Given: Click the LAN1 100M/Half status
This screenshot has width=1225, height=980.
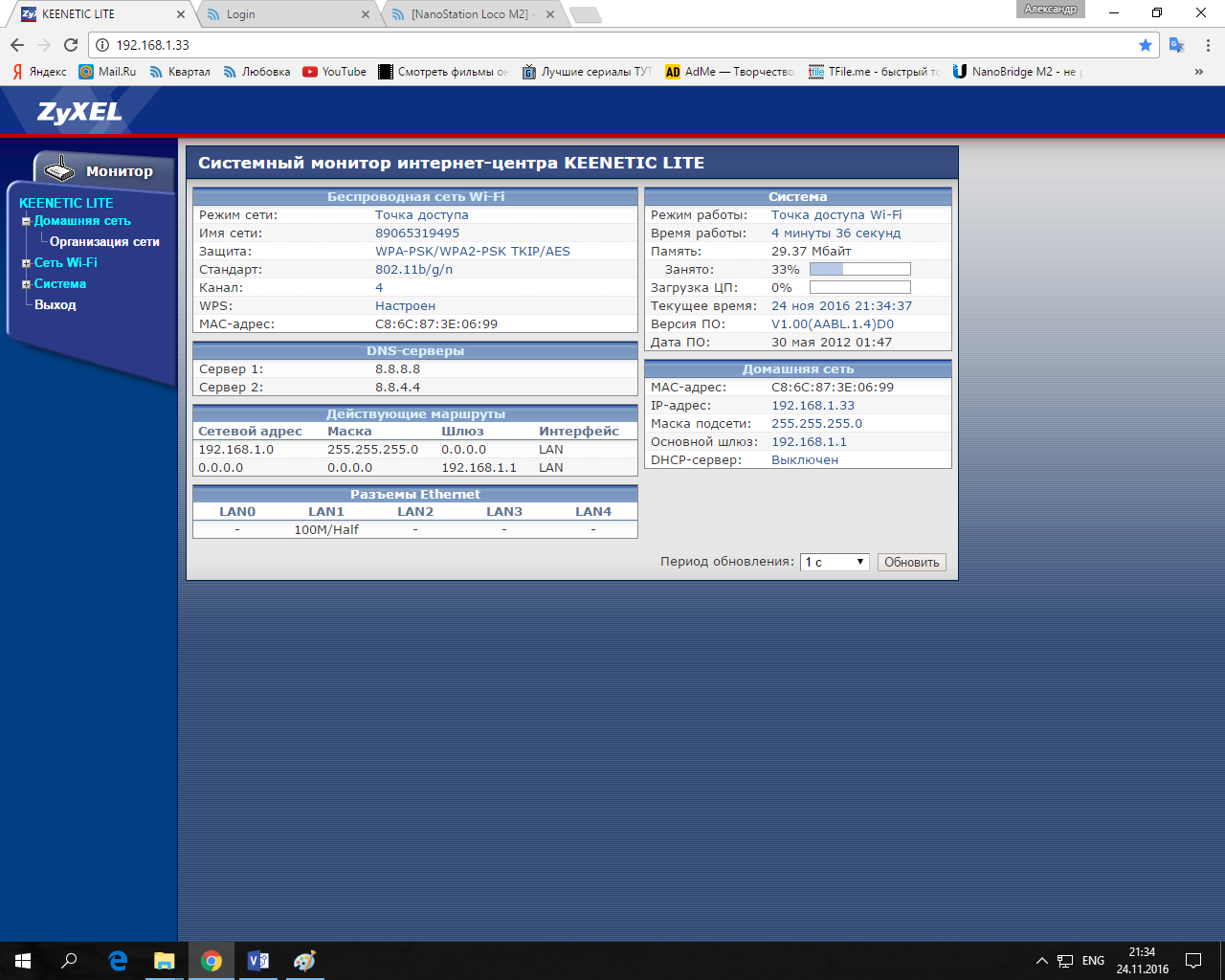Looking at the screenshot, I should pyautogui.click(x=326, y=529).
